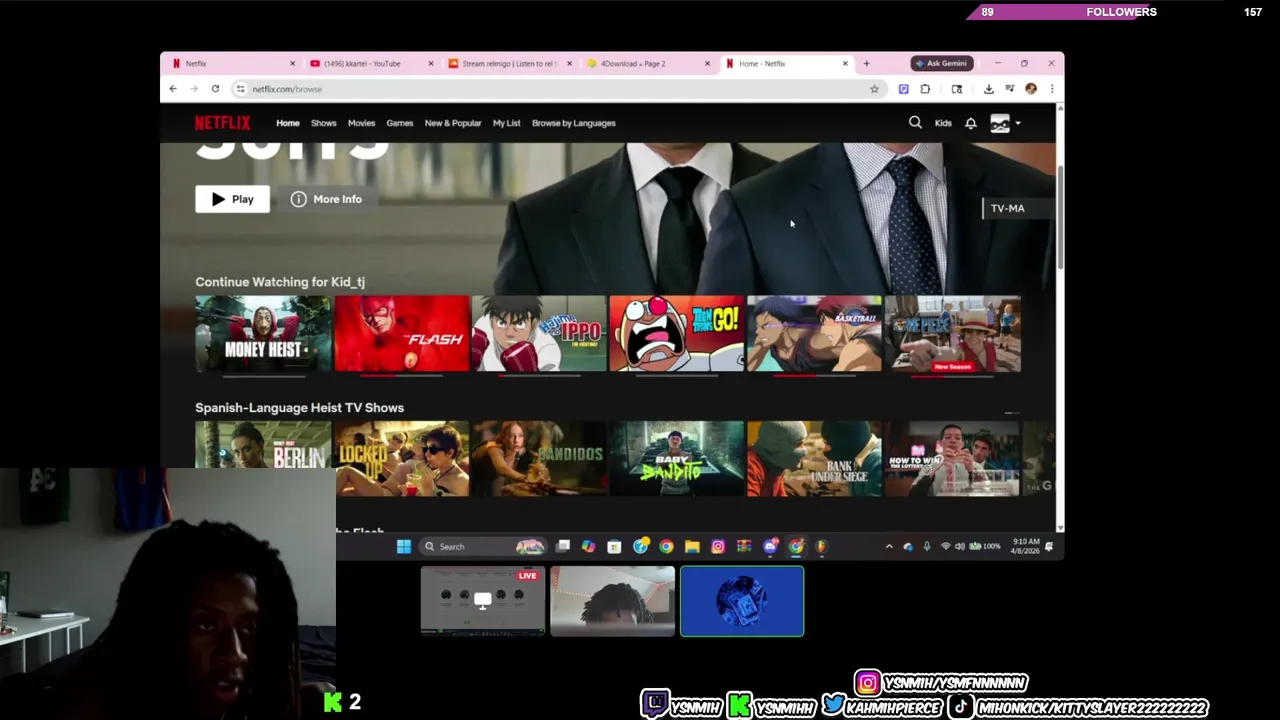Open FL Studio icon on taskbar
1280x720 pixels.
(x=821, y=546)
